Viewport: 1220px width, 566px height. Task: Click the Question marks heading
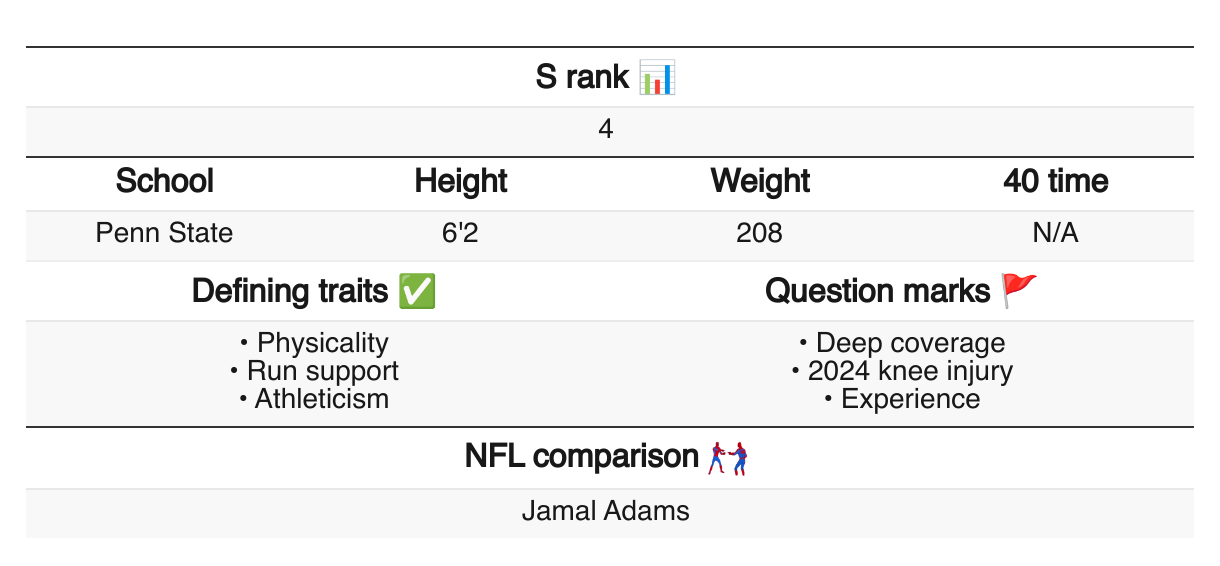878,291
